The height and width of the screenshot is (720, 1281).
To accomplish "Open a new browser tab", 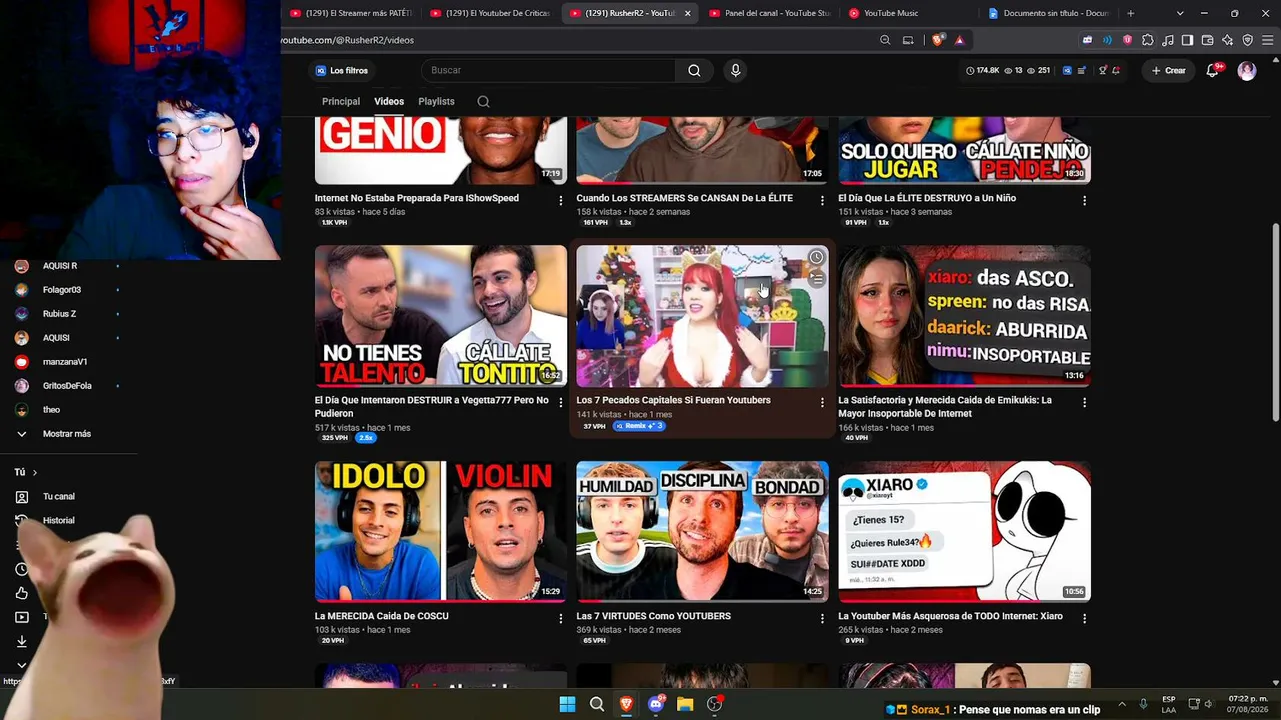I will (x=1131, y=13).
